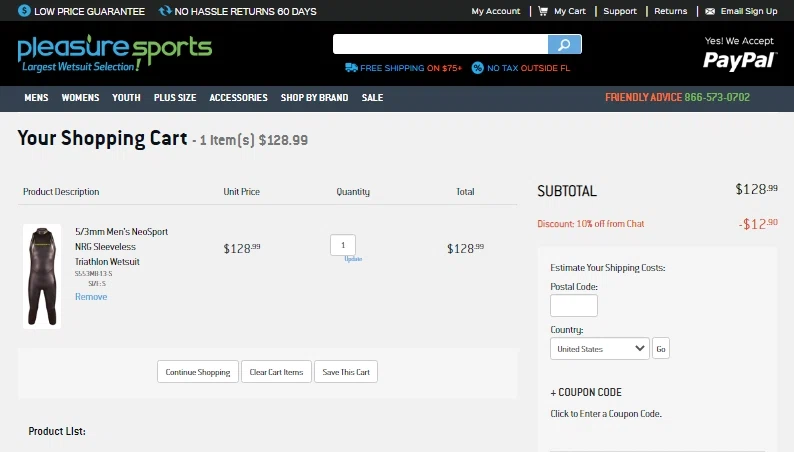Open the Support link
The height and width of the screenshot is (452, 794).
[x=620, y=11]
